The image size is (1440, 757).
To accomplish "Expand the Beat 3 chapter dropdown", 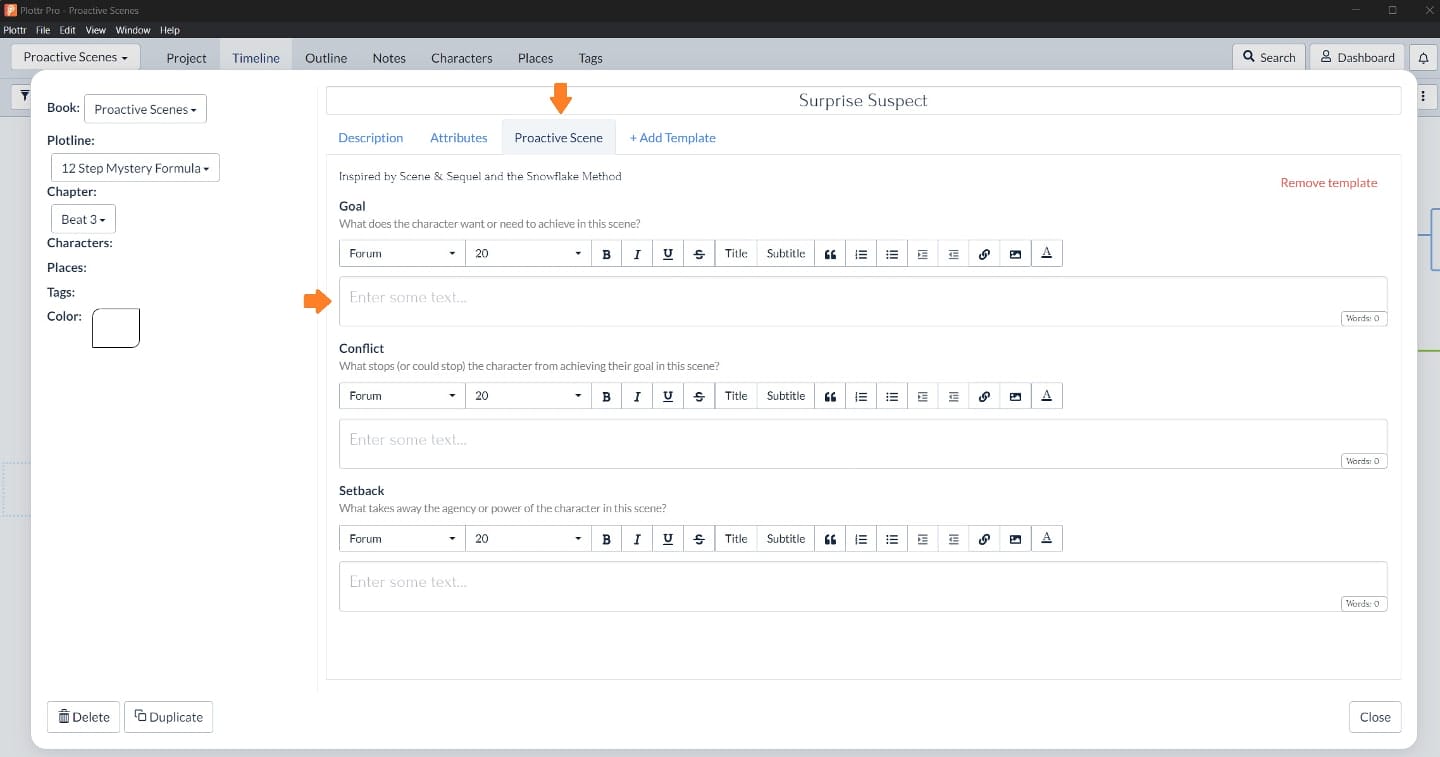I will [83, 219].
